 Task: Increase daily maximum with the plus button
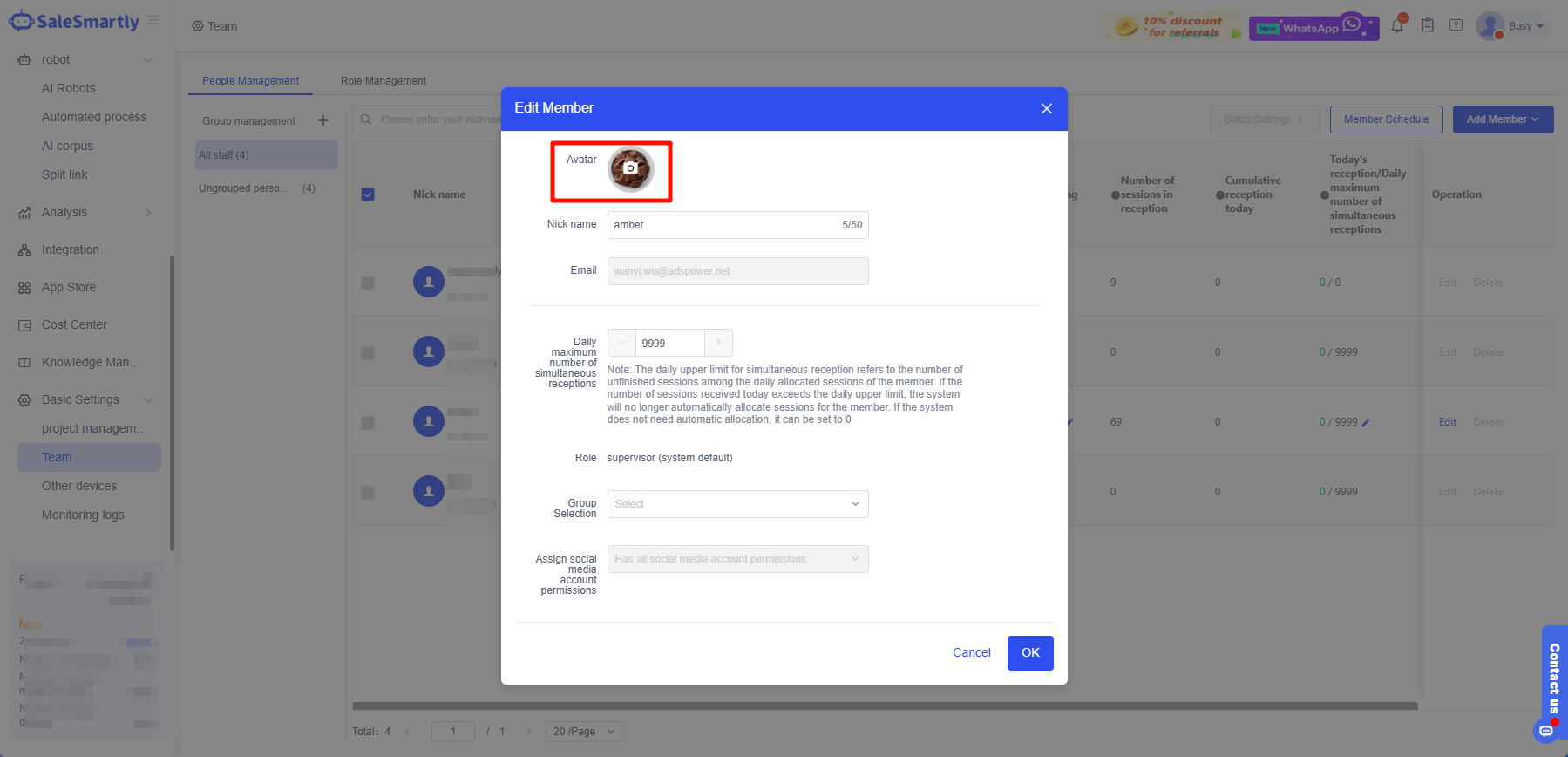pos(718,343)
